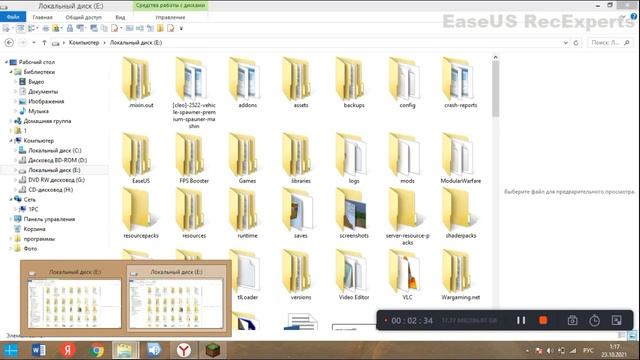Collapse the Рабочий стол tree node
The height and width of the screenshot is (360, 640).
pos(6,62)
